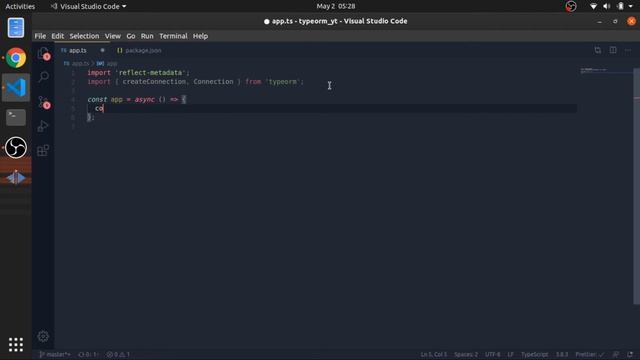Click the editor vertical scrollbar
This screenshot has width=640, height=360.
pos(636,186)
